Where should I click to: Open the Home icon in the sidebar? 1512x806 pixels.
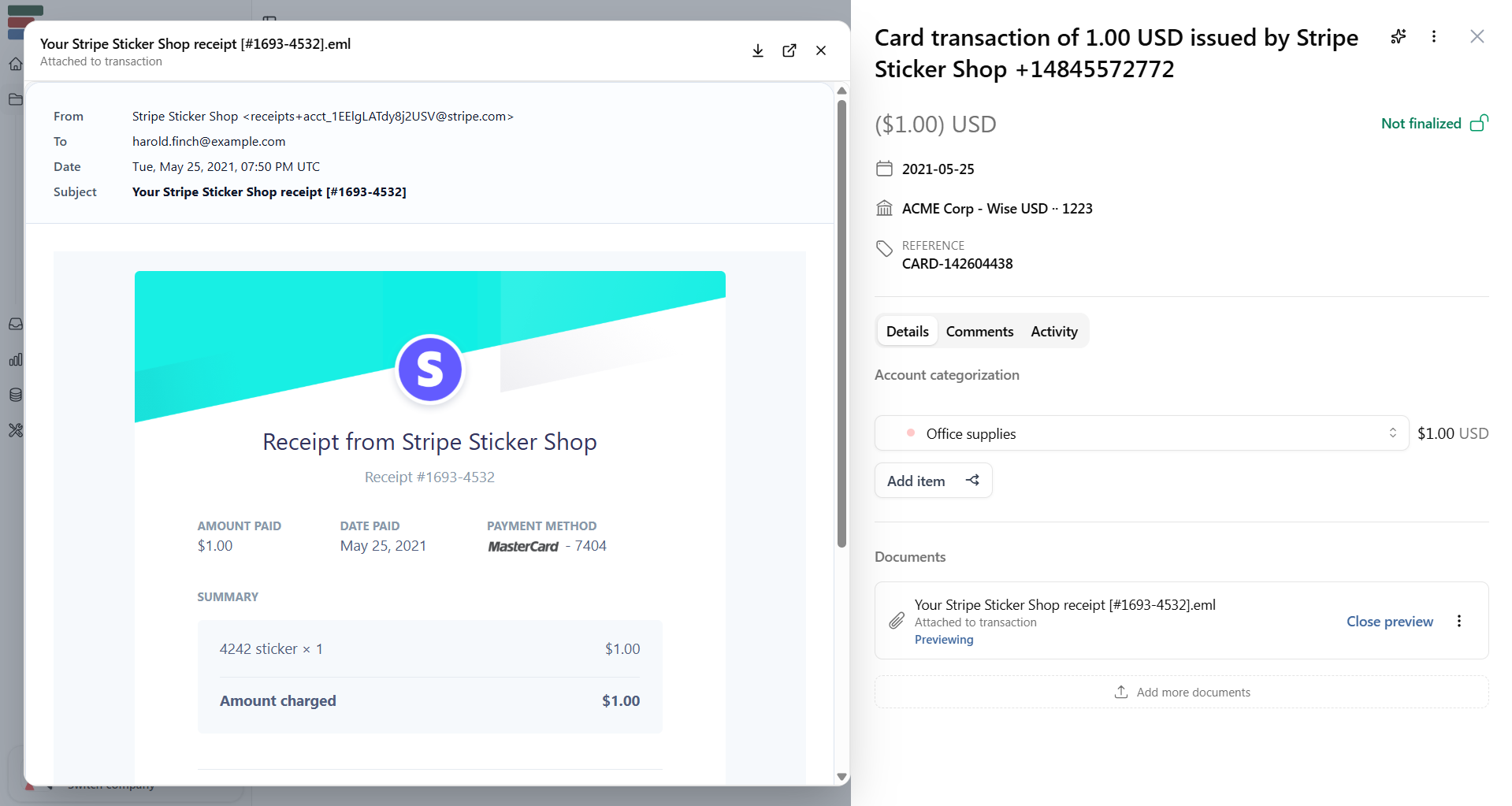15,64
